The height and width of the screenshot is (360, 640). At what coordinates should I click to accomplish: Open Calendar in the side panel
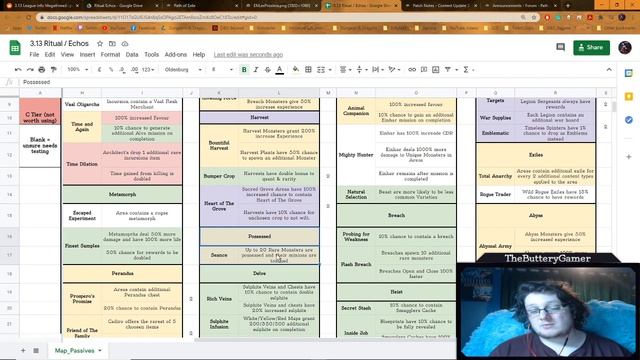[x=629, y=73]
